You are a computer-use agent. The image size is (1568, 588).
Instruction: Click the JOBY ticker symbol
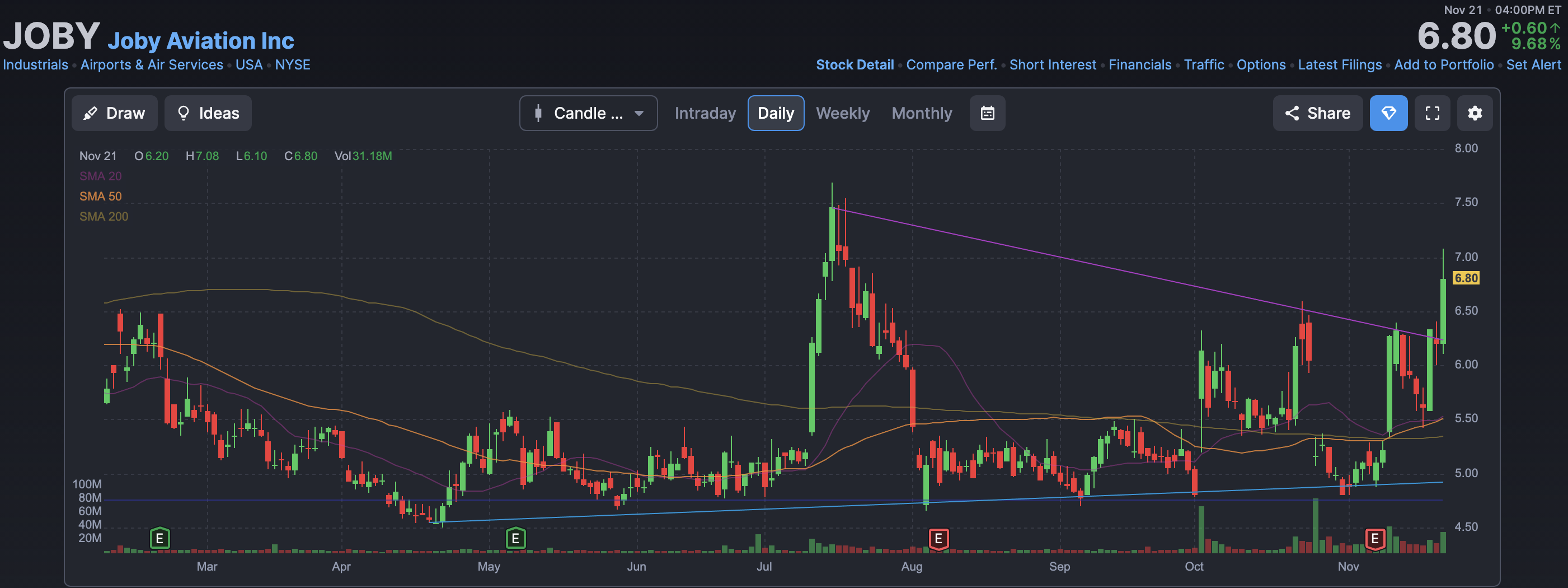click(x=51, y=35)
